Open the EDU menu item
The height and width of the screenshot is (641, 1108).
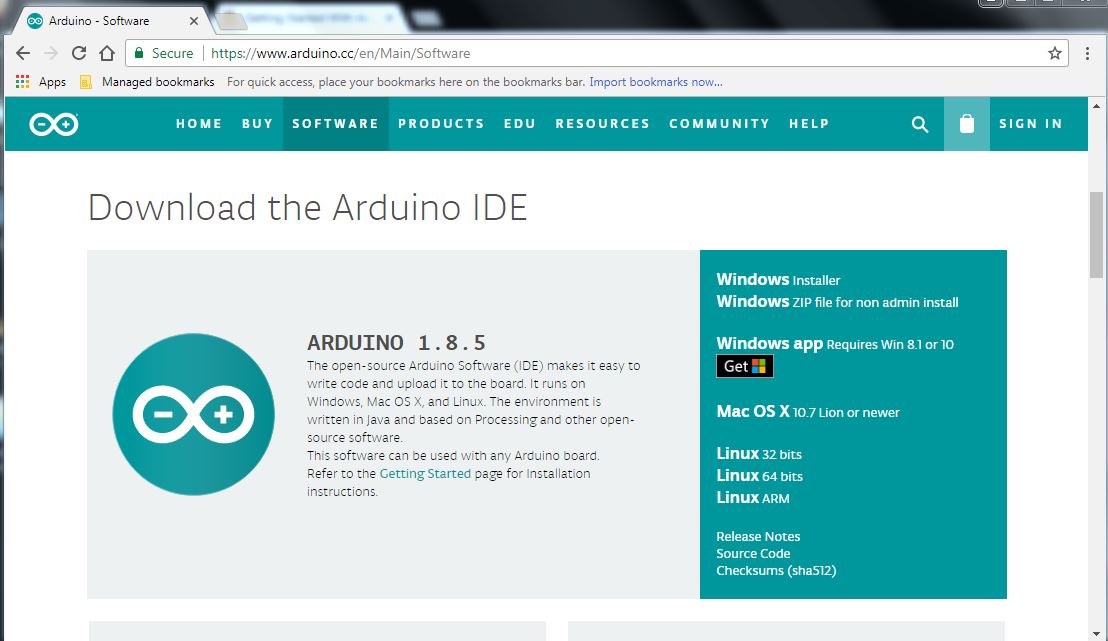pos(520,124)
